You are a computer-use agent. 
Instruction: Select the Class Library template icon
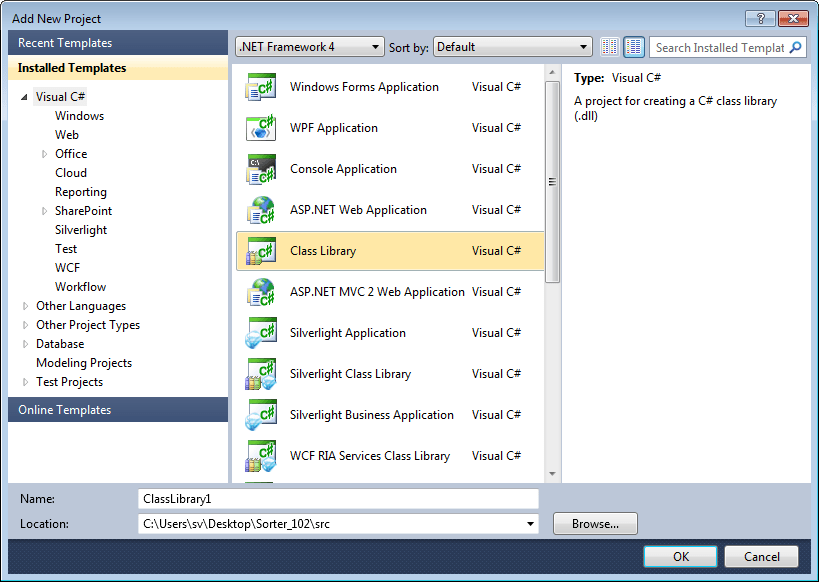point(261,250)
